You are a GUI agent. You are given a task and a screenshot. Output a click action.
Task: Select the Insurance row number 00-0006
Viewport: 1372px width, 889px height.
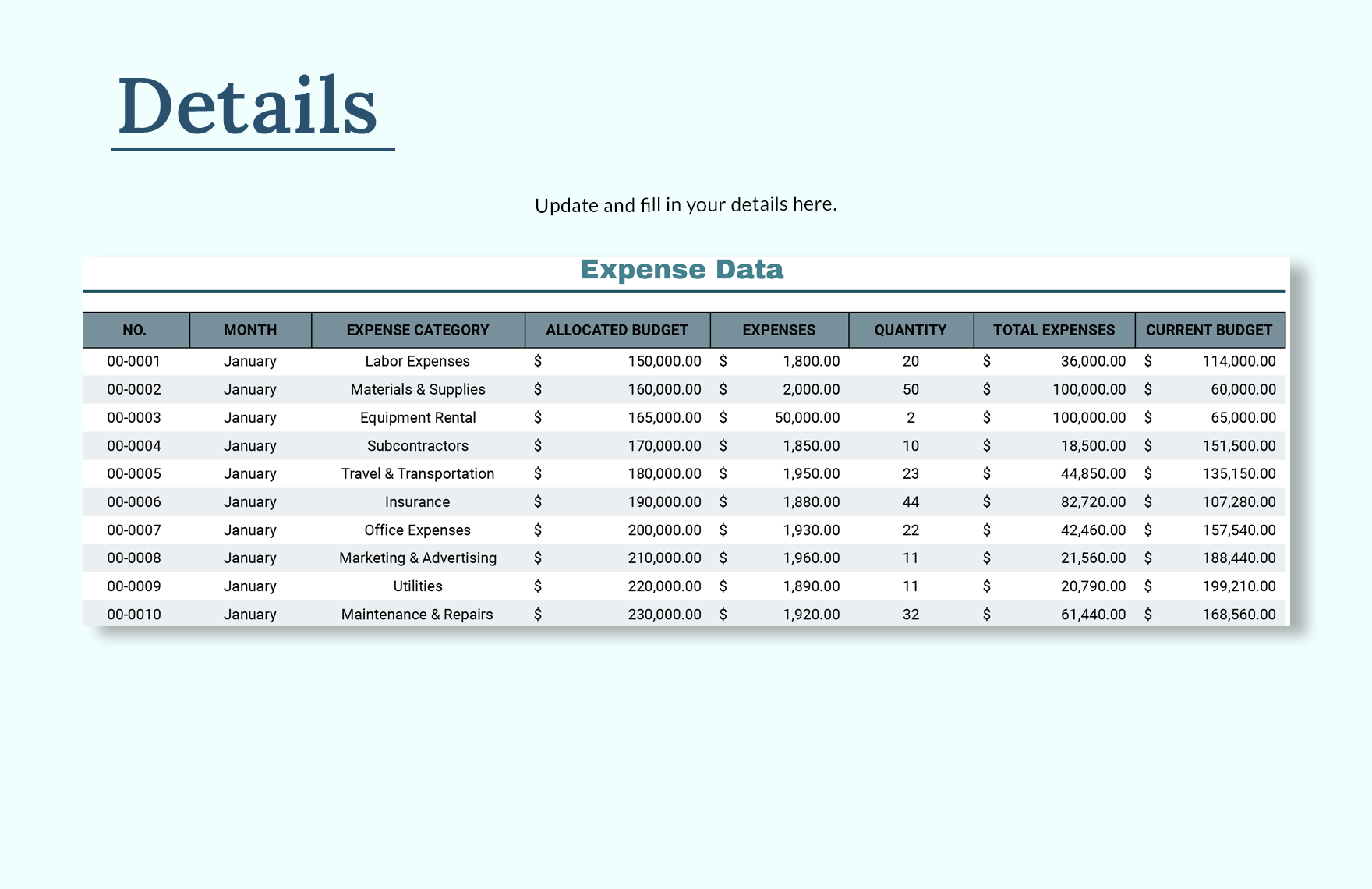click(x=135, y=501)
